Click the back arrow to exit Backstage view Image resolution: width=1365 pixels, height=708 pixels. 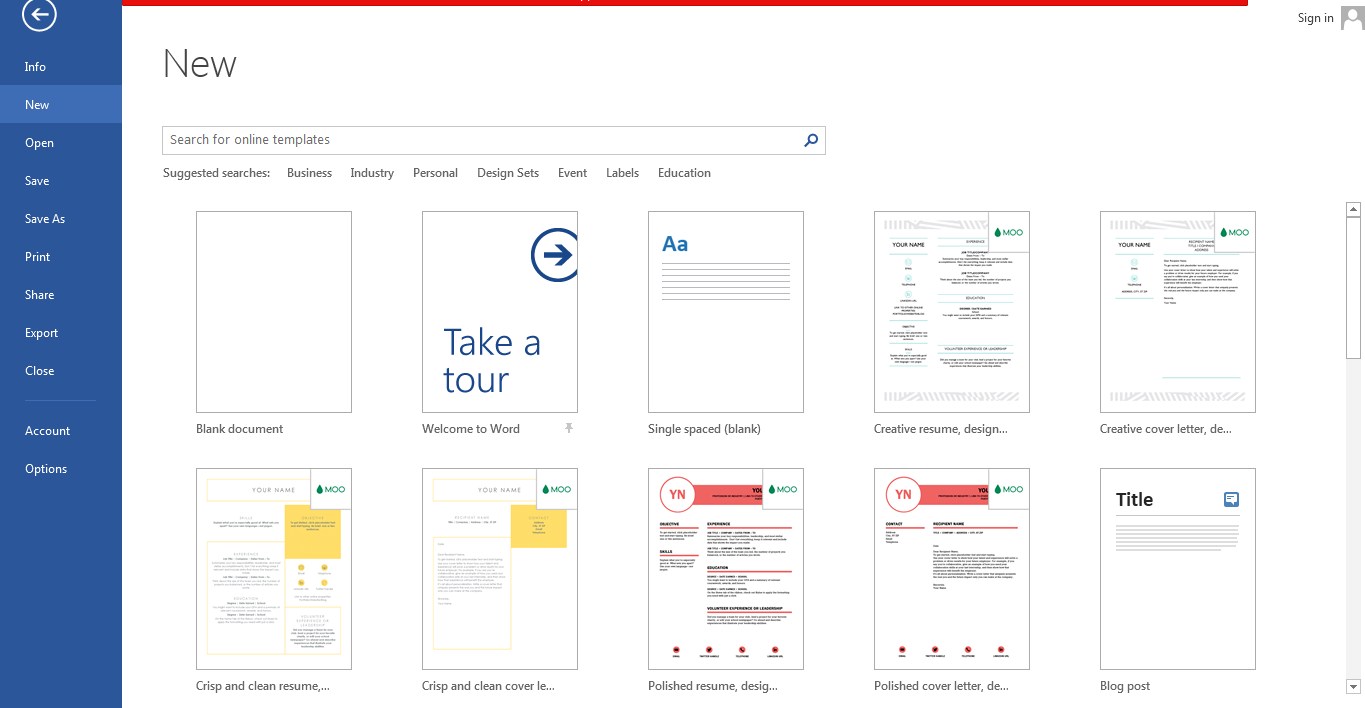[39, 15]
